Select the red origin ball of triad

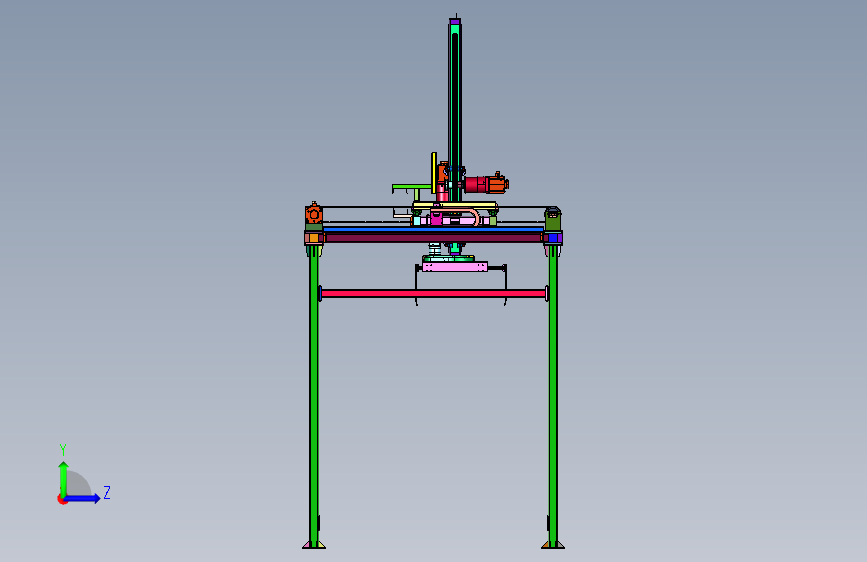(x=62, y=499)
